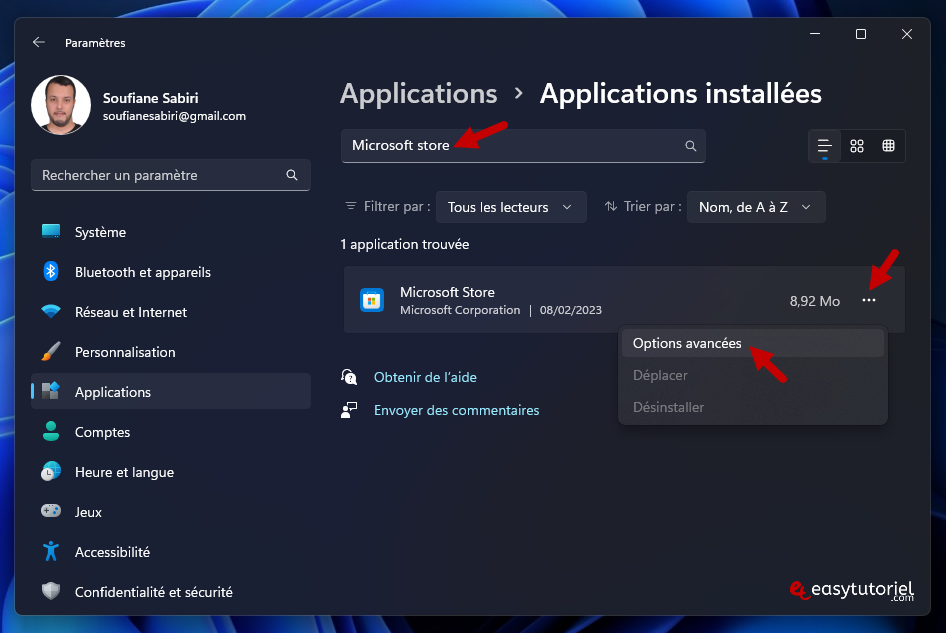The height and width of the screenshot is (633, 946).
Task: Click the 1 application trouvée text
Action: coord(405,244)
